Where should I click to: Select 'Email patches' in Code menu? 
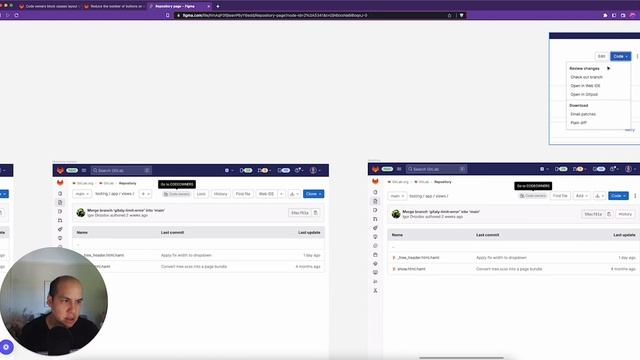click(583, 114)
